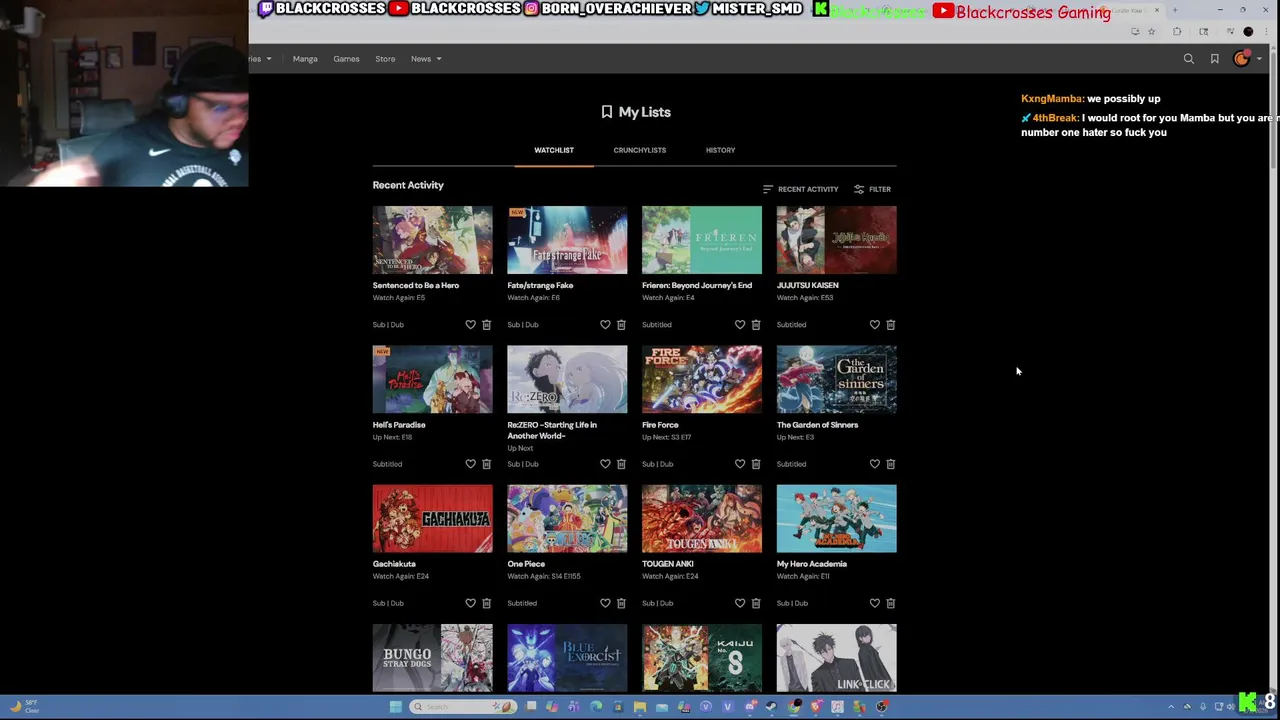The image size is (1280, 720).
Task: Open The Garden of Sinners title link
Action: click(x=818, y=425)
